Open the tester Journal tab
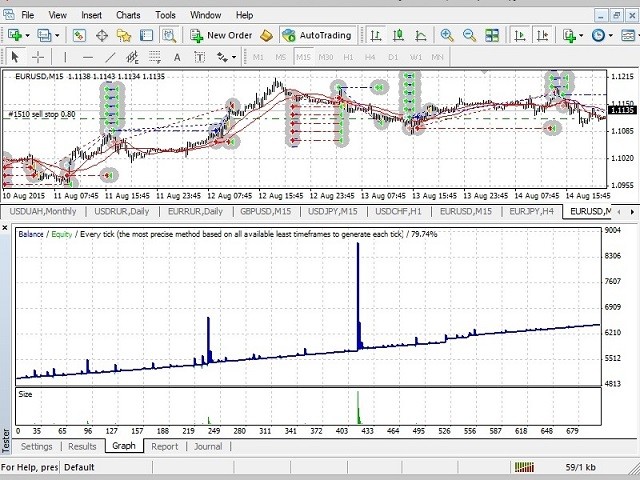 208,447
